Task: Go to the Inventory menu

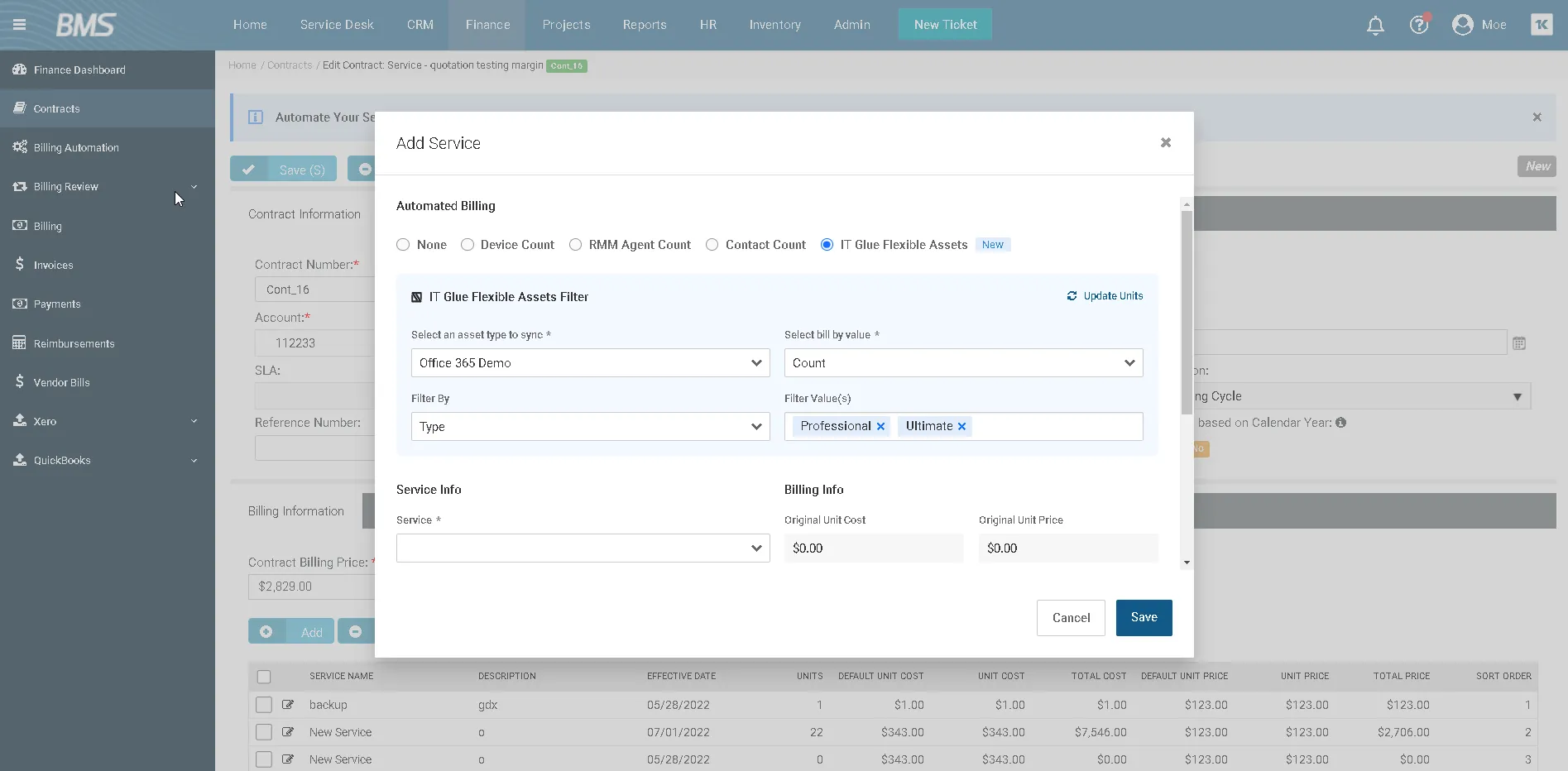Action: click(774, 25)
